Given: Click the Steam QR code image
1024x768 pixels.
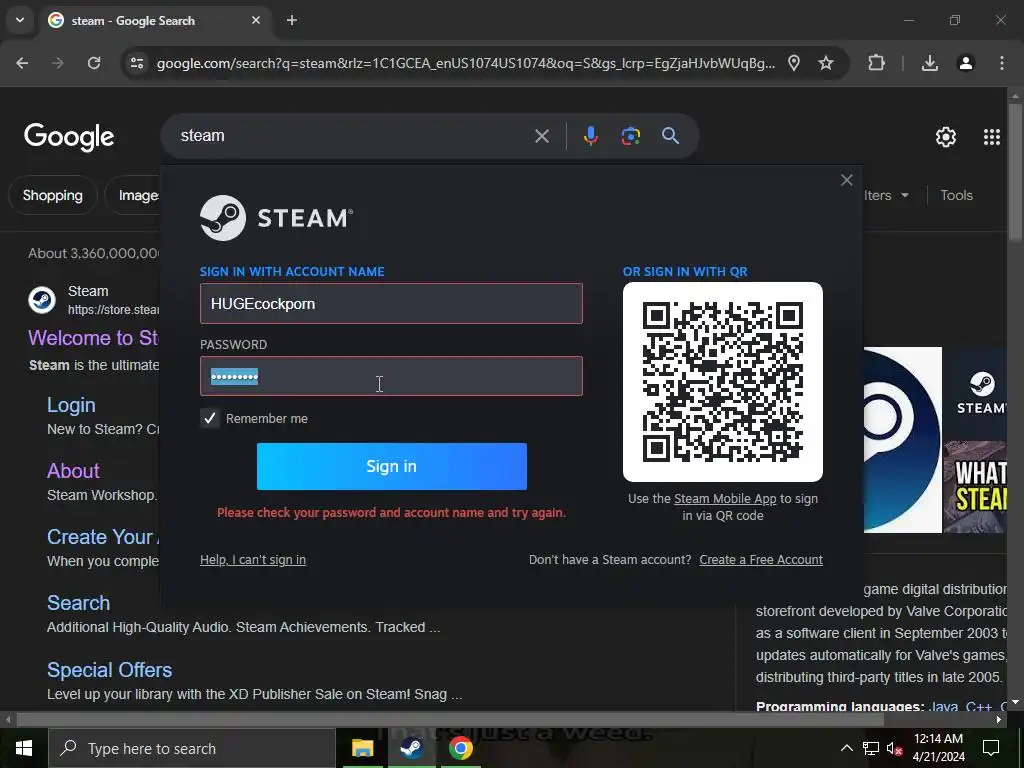Looking at the screenshot, I should tap(723, 382).
